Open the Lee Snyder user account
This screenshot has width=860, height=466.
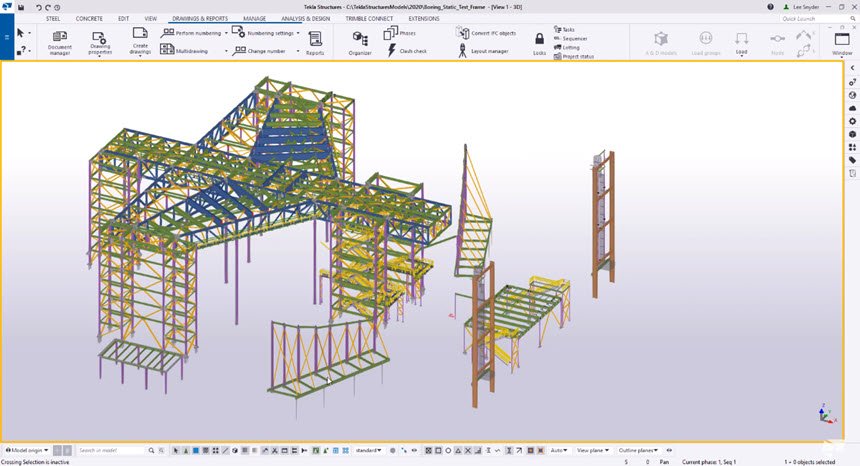(801, 7)
